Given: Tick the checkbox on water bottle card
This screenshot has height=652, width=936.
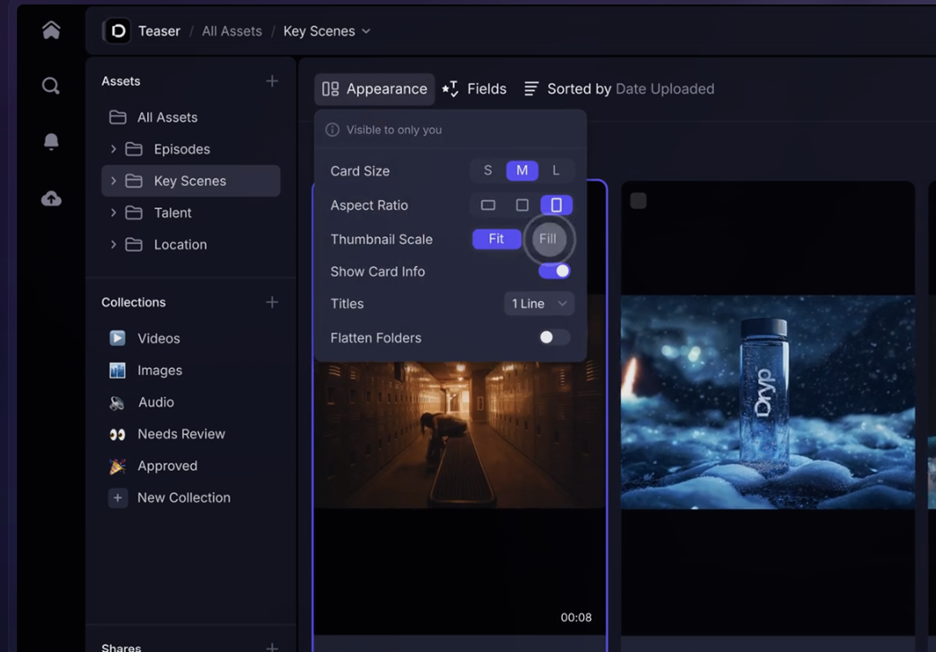Looking at the screenshot, I should pos(638,201).
